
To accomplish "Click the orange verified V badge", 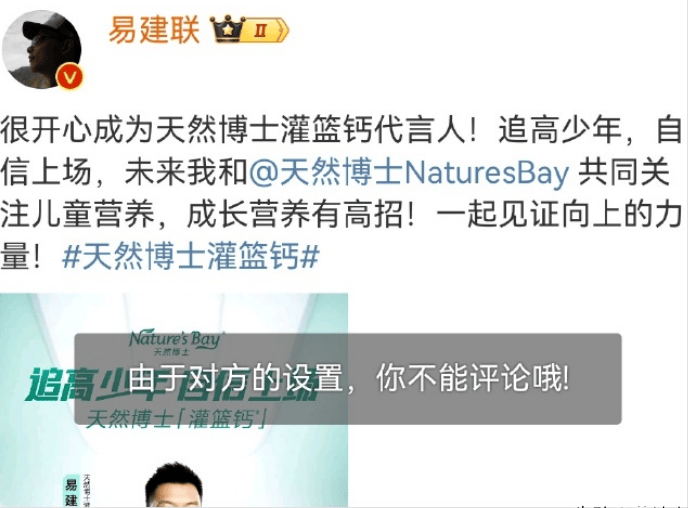I will click(x=70, y=77).
